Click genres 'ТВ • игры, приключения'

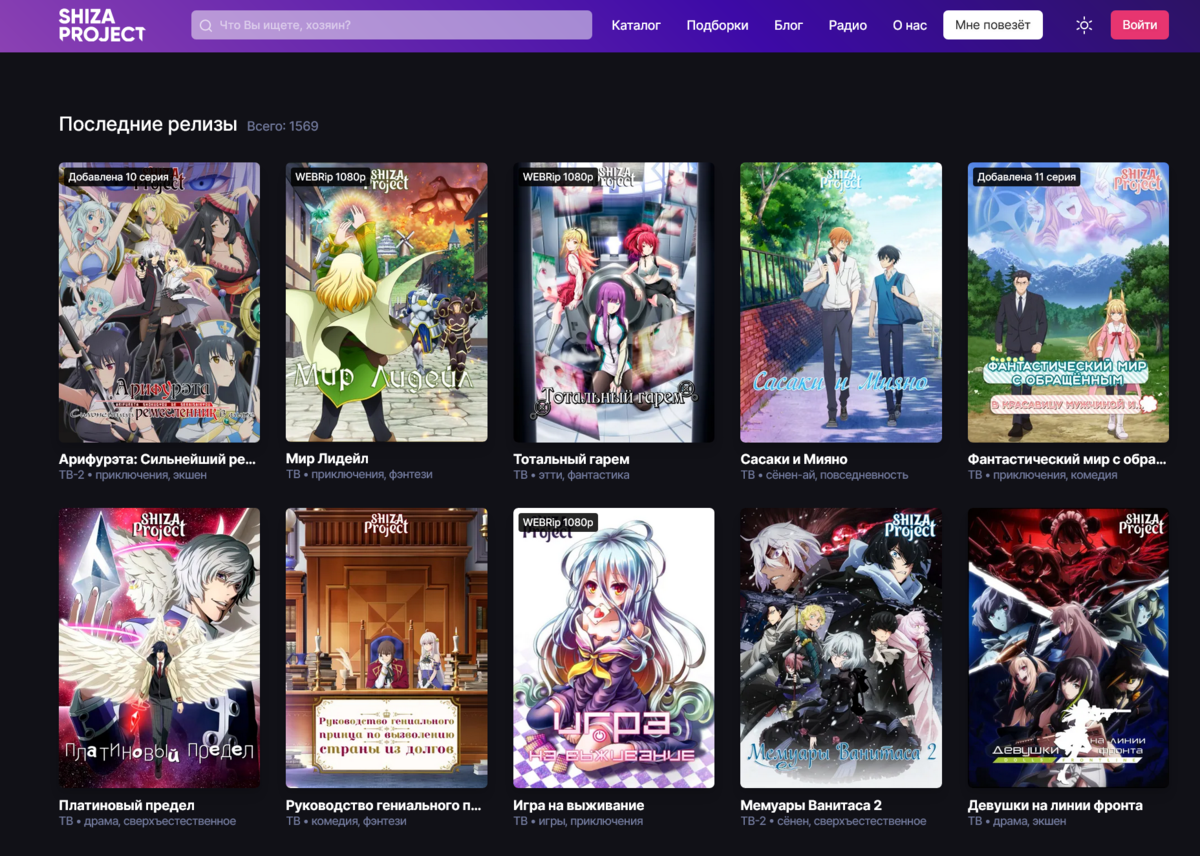(x=578, y=821)
